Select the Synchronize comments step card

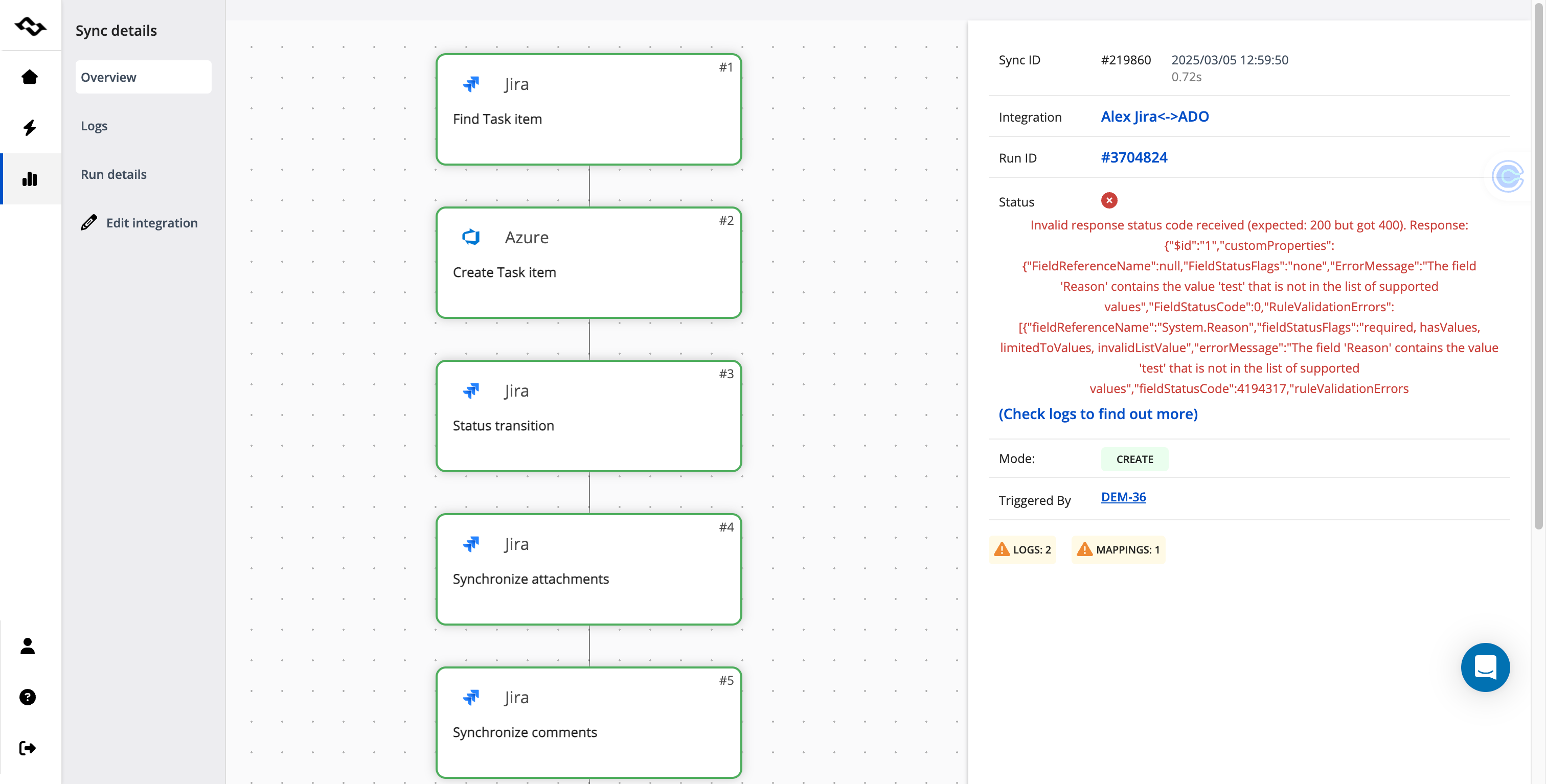point(589,722)
